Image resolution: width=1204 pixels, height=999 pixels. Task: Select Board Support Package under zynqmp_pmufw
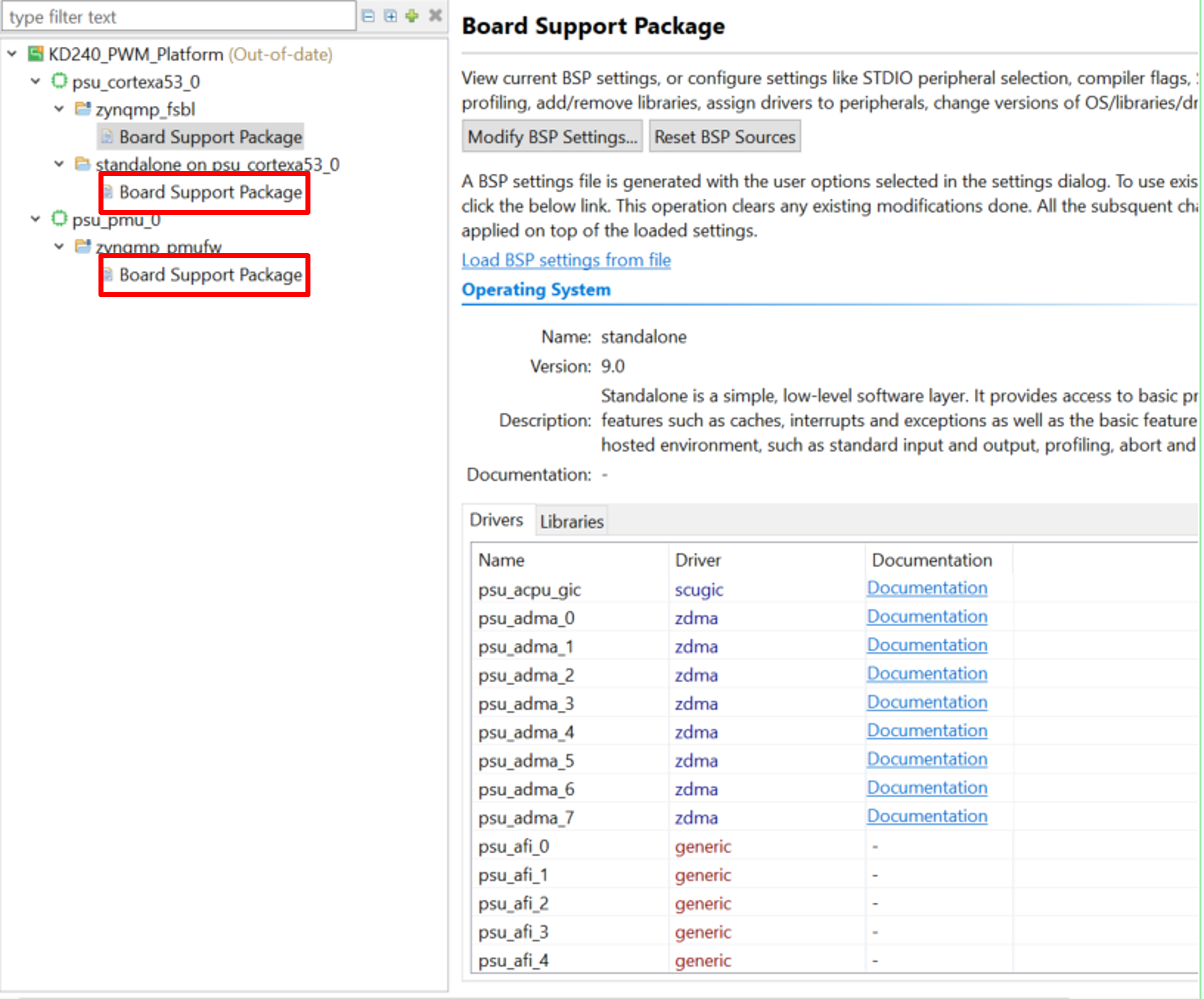(210, 275)
